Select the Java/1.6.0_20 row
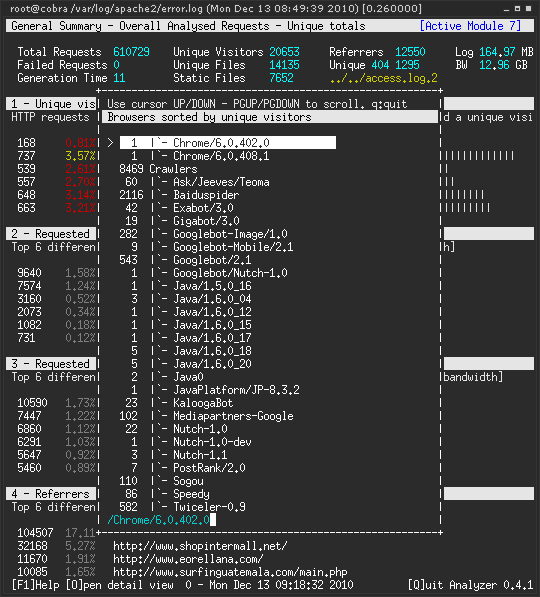The height and width of the screenshot is (597, 540). 191,363
